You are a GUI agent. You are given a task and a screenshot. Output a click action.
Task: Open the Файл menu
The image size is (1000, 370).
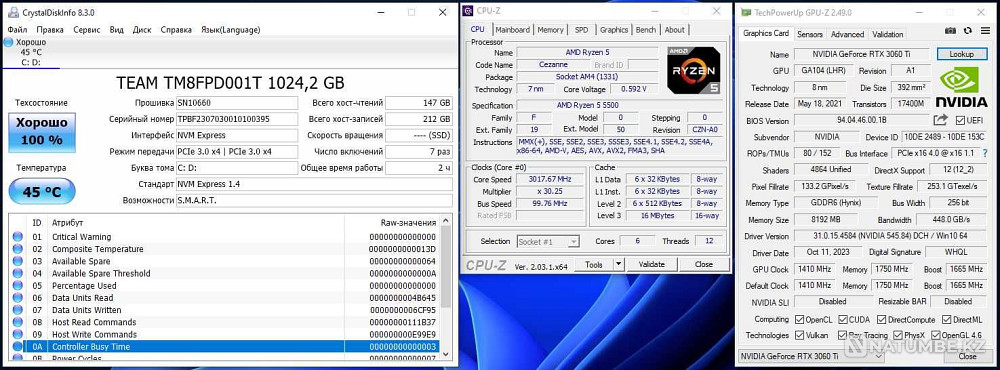[x=17, y=29]
